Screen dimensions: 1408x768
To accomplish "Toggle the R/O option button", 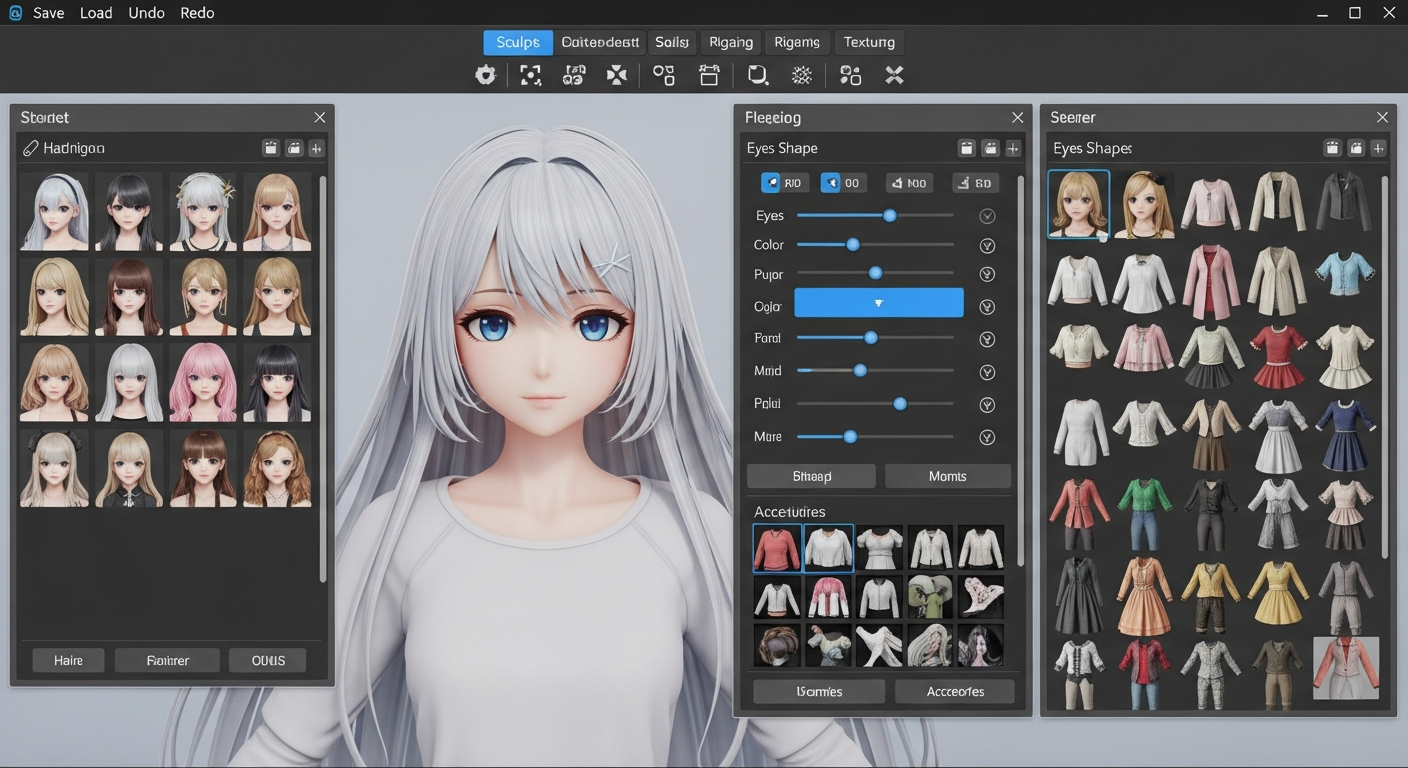I will [x=784, y=183].
